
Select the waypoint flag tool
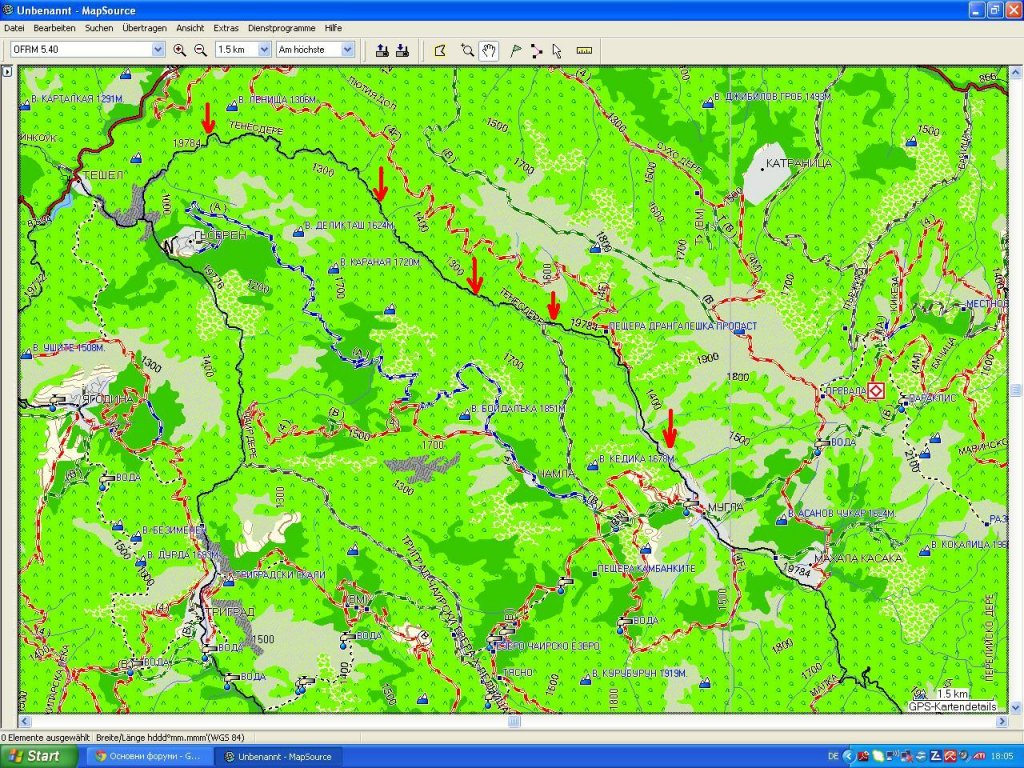tap(516, 49)
